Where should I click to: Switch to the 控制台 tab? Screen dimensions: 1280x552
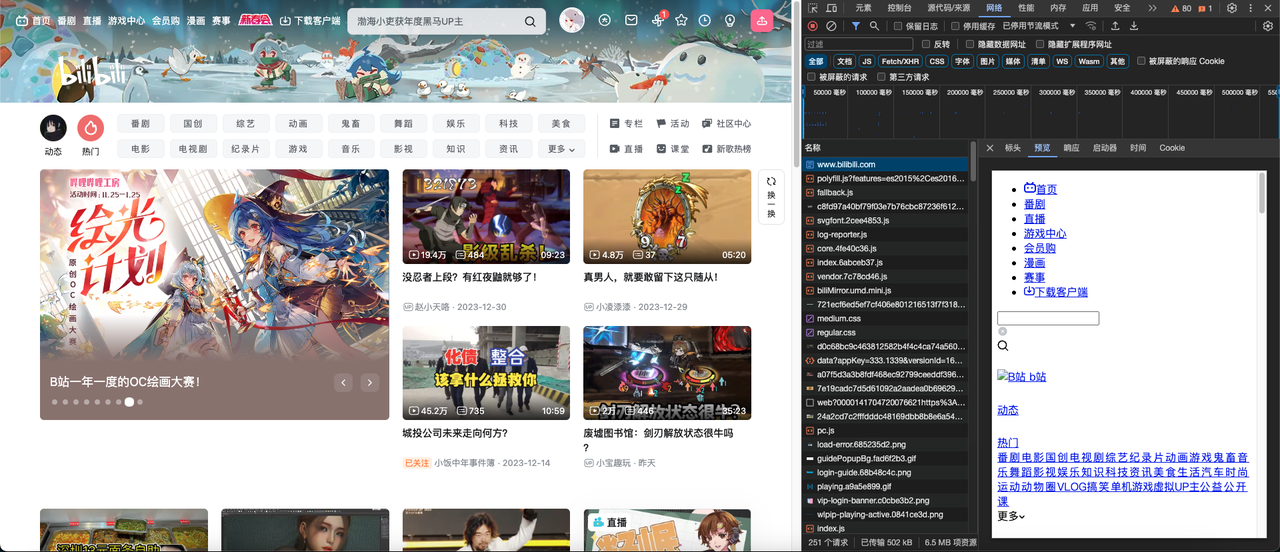point(899,8)
